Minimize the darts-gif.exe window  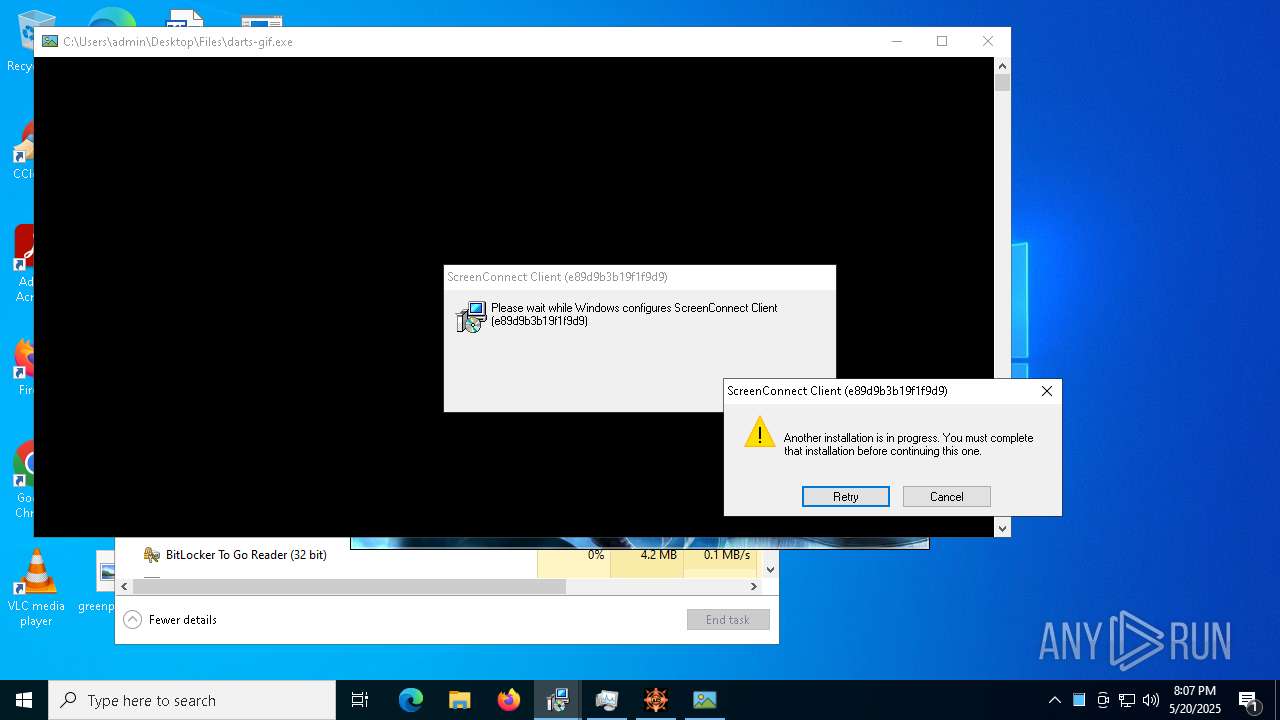tap(896, 41)
